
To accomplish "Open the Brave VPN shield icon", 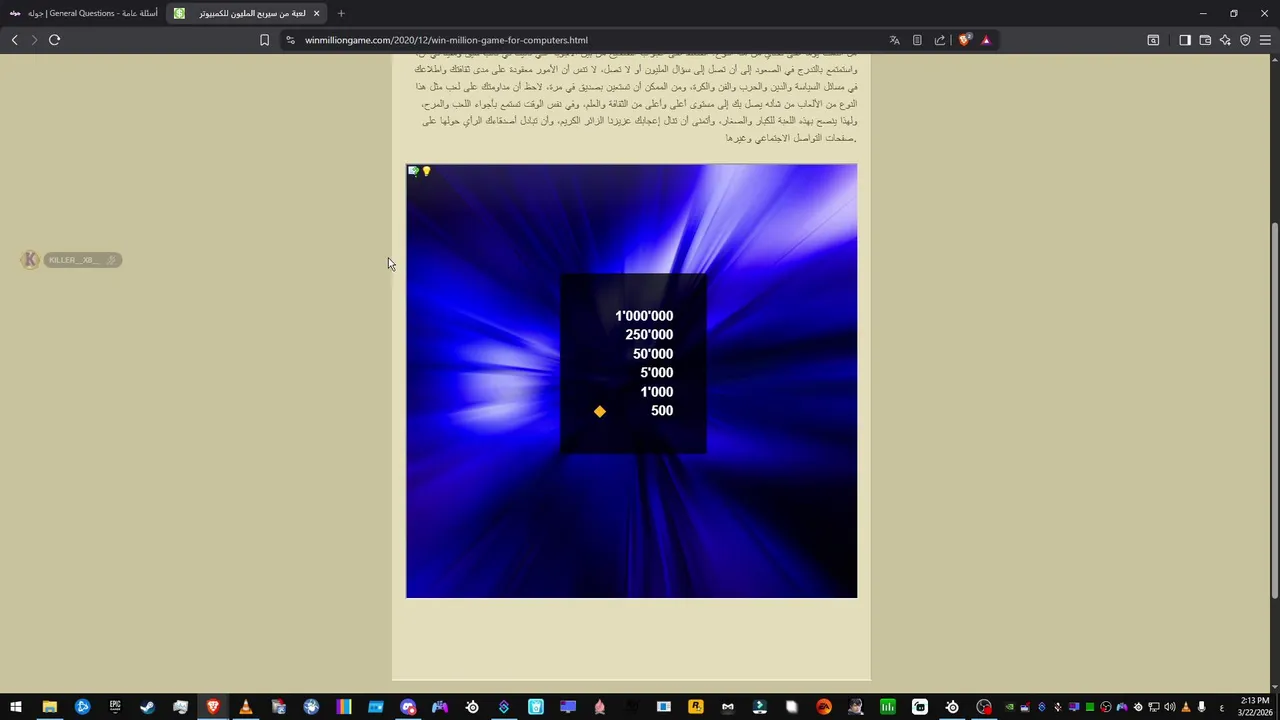I will click(1245, 40).
